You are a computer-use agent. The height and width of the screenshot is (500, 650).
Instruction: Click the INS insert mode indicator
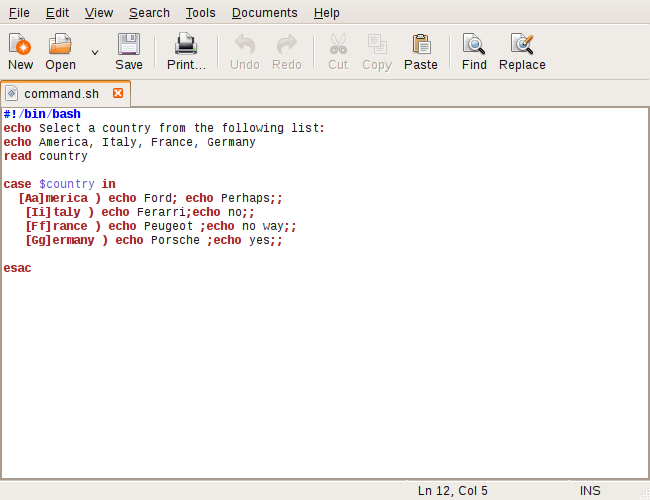tap(589, 491)
